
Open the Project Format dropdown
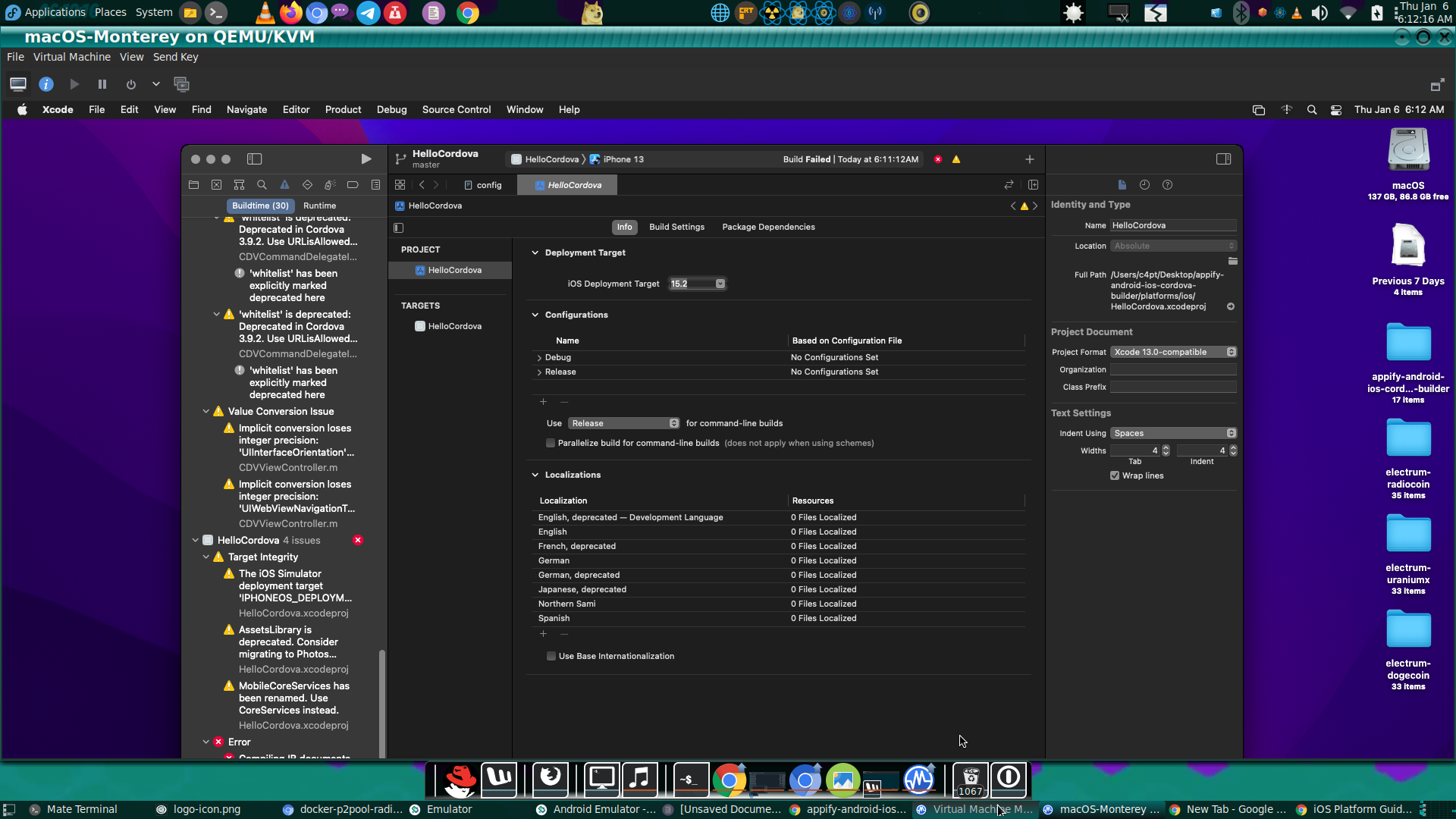coord(1172,353)
